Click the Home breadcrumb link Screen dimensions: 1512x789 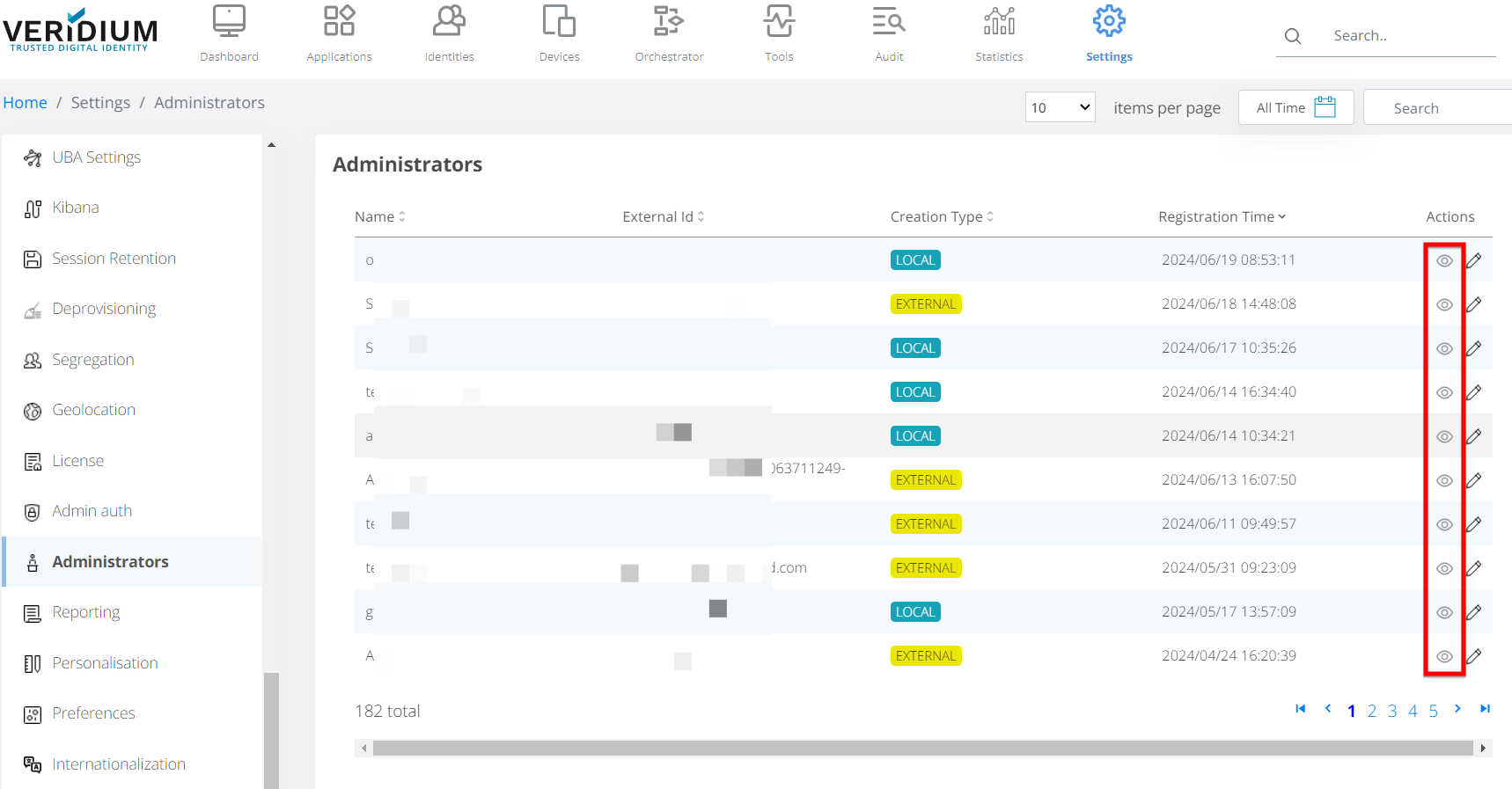(25, 103)
